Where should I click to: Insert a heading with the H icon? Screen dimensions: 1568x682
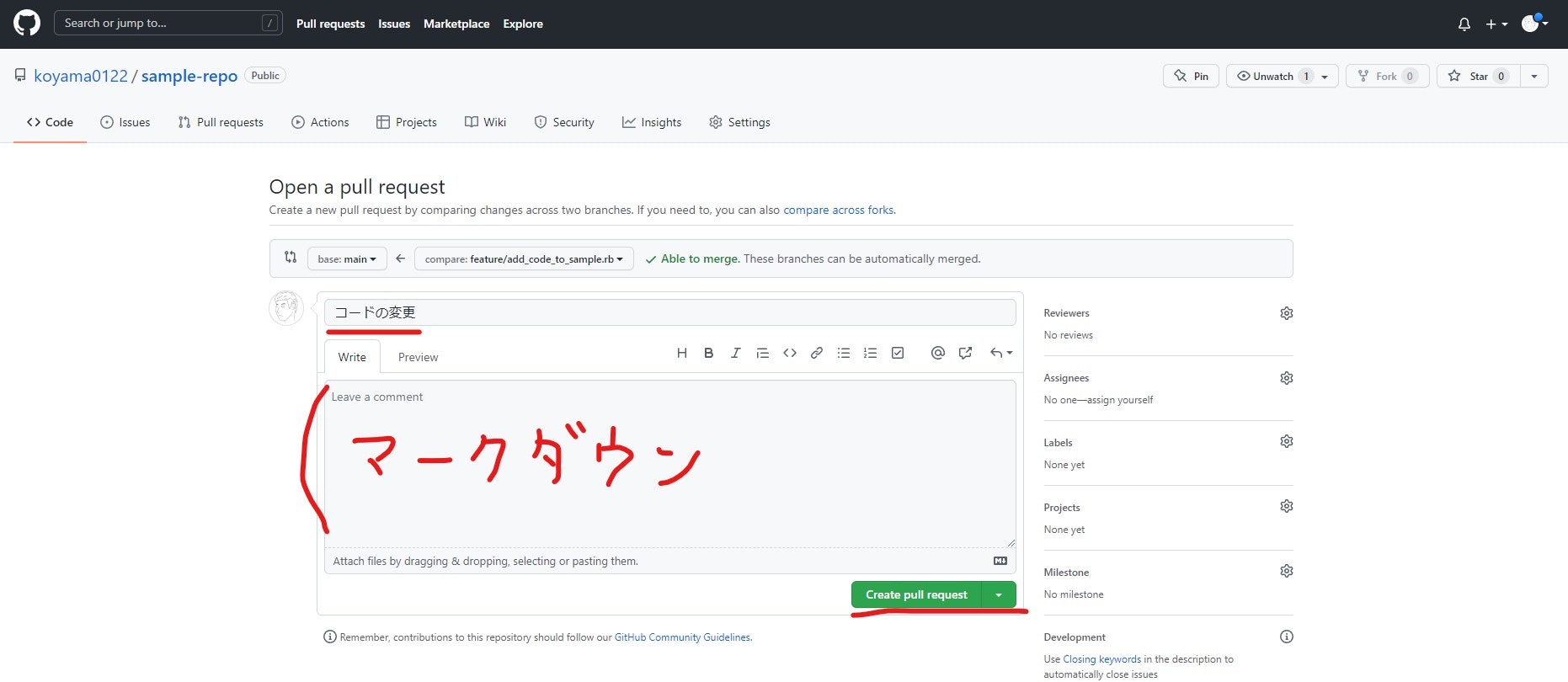tap(682, 353)
